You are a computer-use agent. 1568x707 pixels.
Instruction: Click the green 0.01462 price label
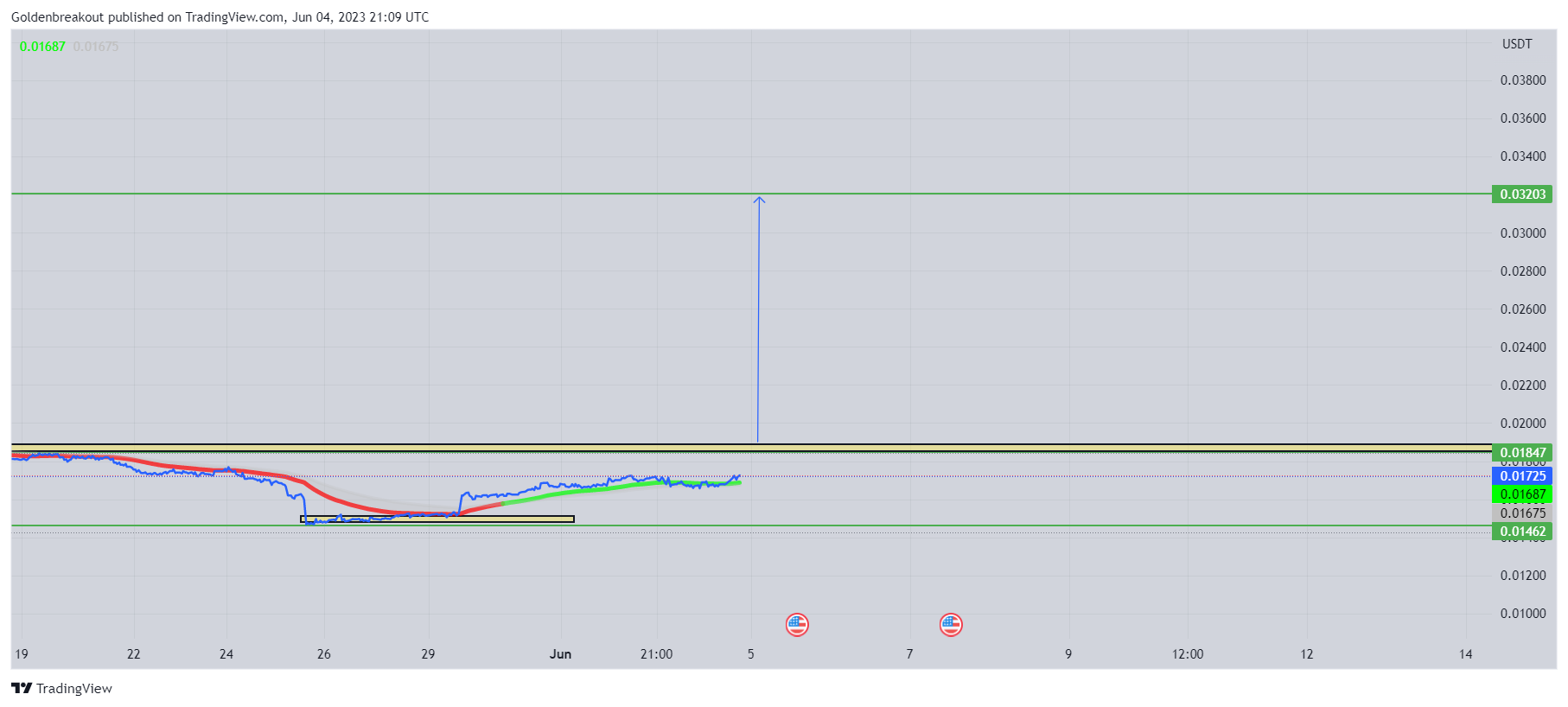click(x=1522, y=532)
